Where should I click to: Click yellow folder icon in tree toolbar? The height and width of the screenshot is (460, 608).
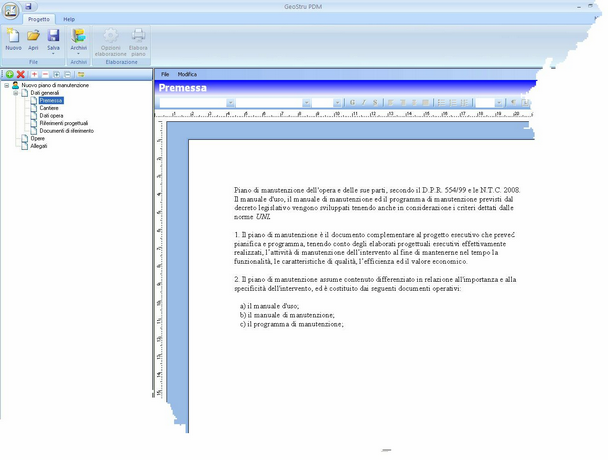tap(81, 74)
